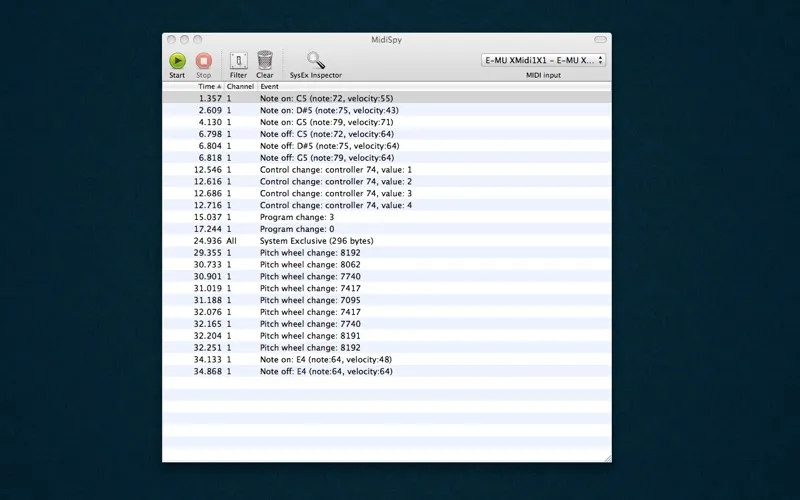This screenshot has height=500, width=800.
Task: Open the Filter switch icon
Action: pyautogui.click(x=238, y=60)
